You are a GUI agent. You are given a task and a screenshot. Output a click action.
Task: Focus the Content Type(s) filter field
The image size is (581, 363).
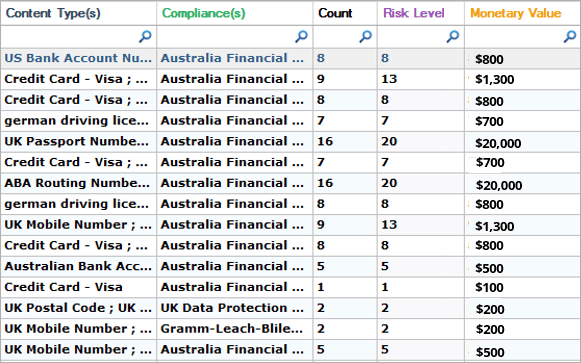click(x=79, y=37)
